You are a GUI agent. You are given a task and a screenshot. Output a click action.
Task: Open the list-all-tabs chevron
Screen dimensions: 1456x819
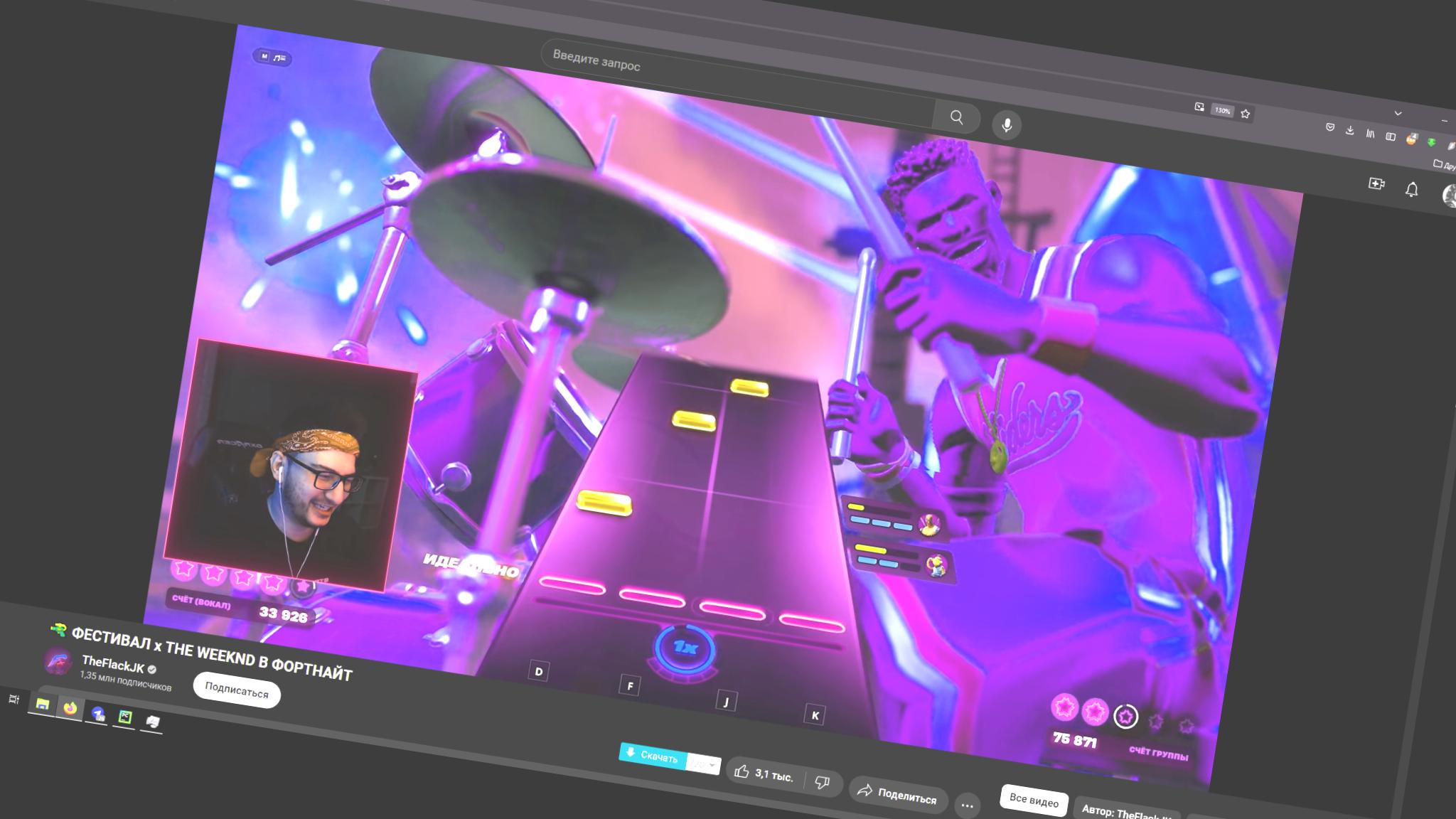click(1398, 113)
